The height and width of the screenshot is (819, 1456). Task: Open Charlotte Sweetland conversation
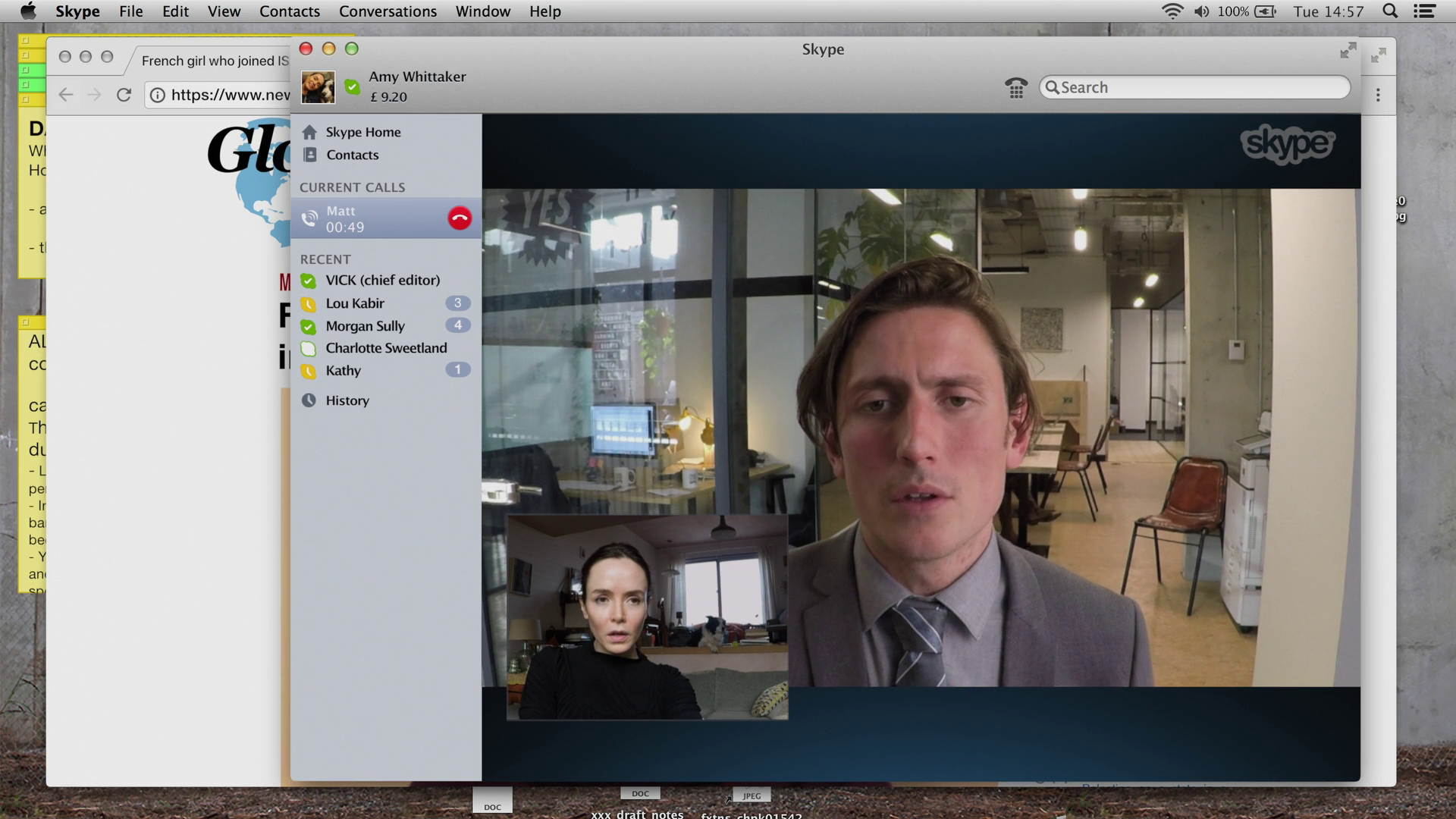click(386, 348)
